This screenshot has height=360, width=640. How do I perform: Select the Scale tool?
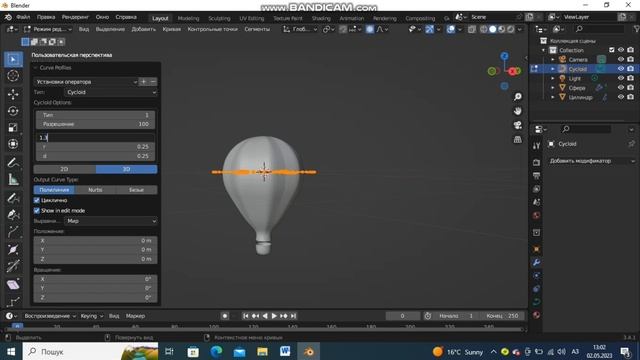(13, 127)
